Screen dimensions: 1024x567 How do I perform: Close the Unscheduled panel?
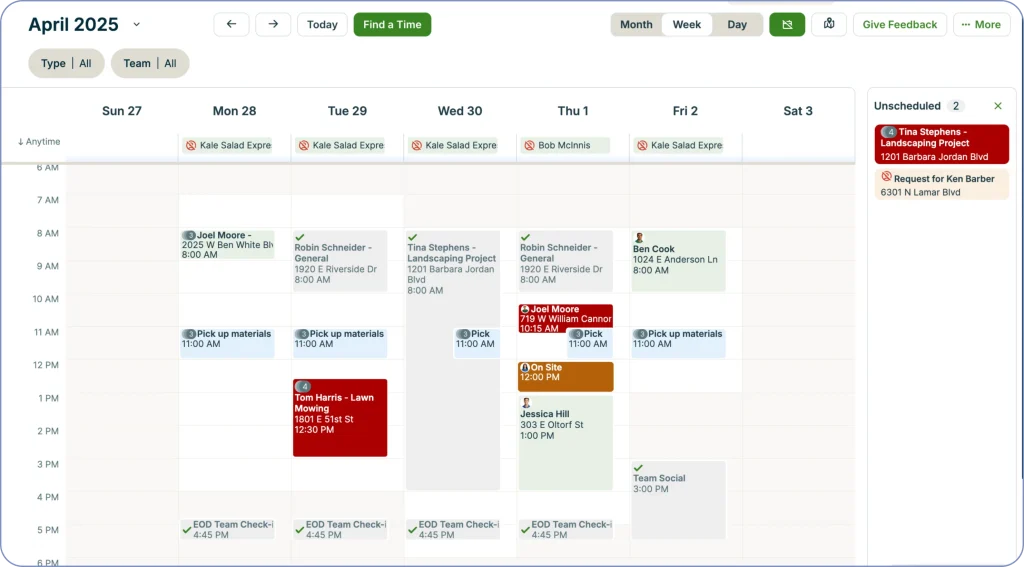pos(998,106)
